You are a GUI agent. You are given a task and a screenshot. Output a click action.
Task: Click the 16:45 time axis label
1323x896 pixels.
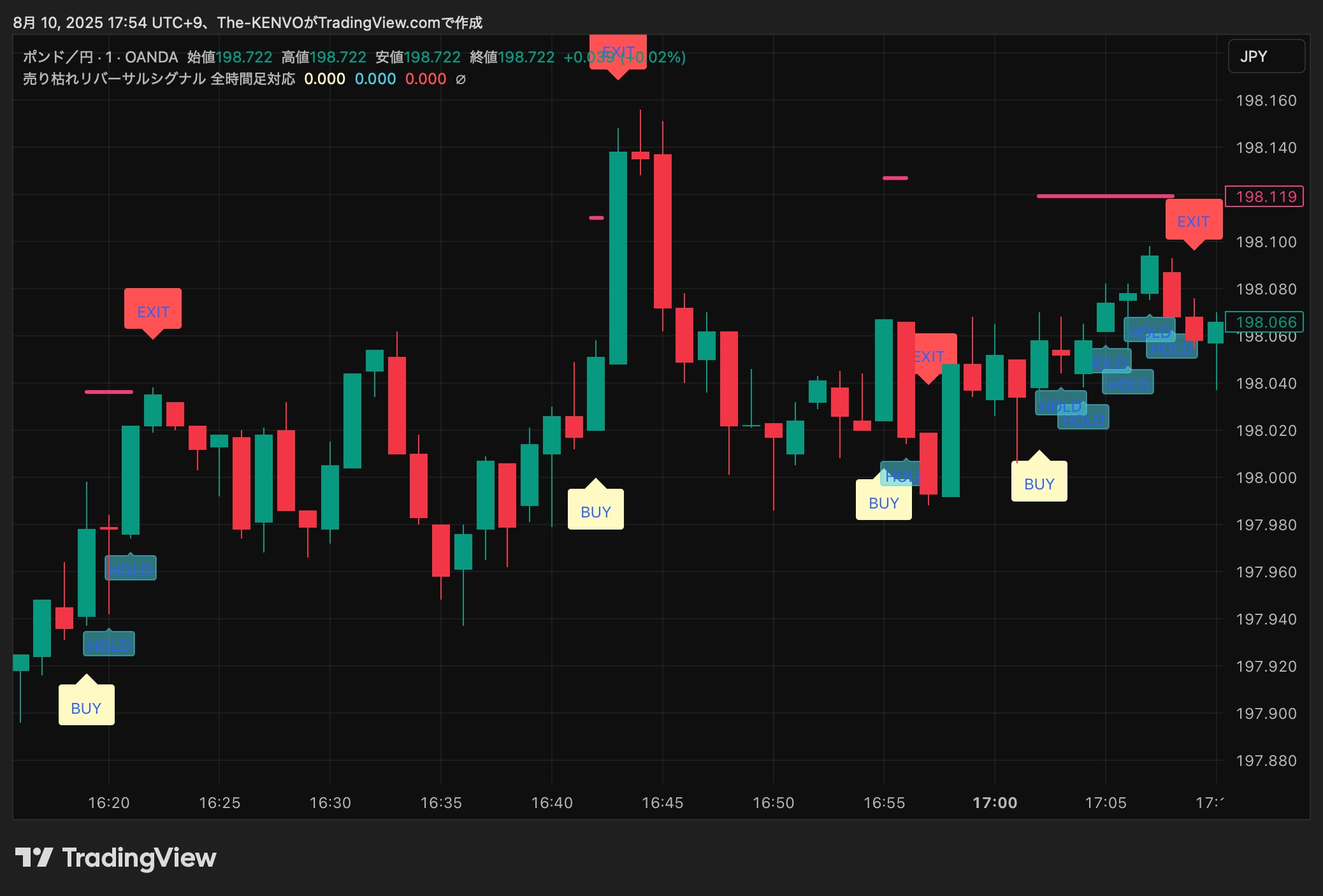point(662,802)
